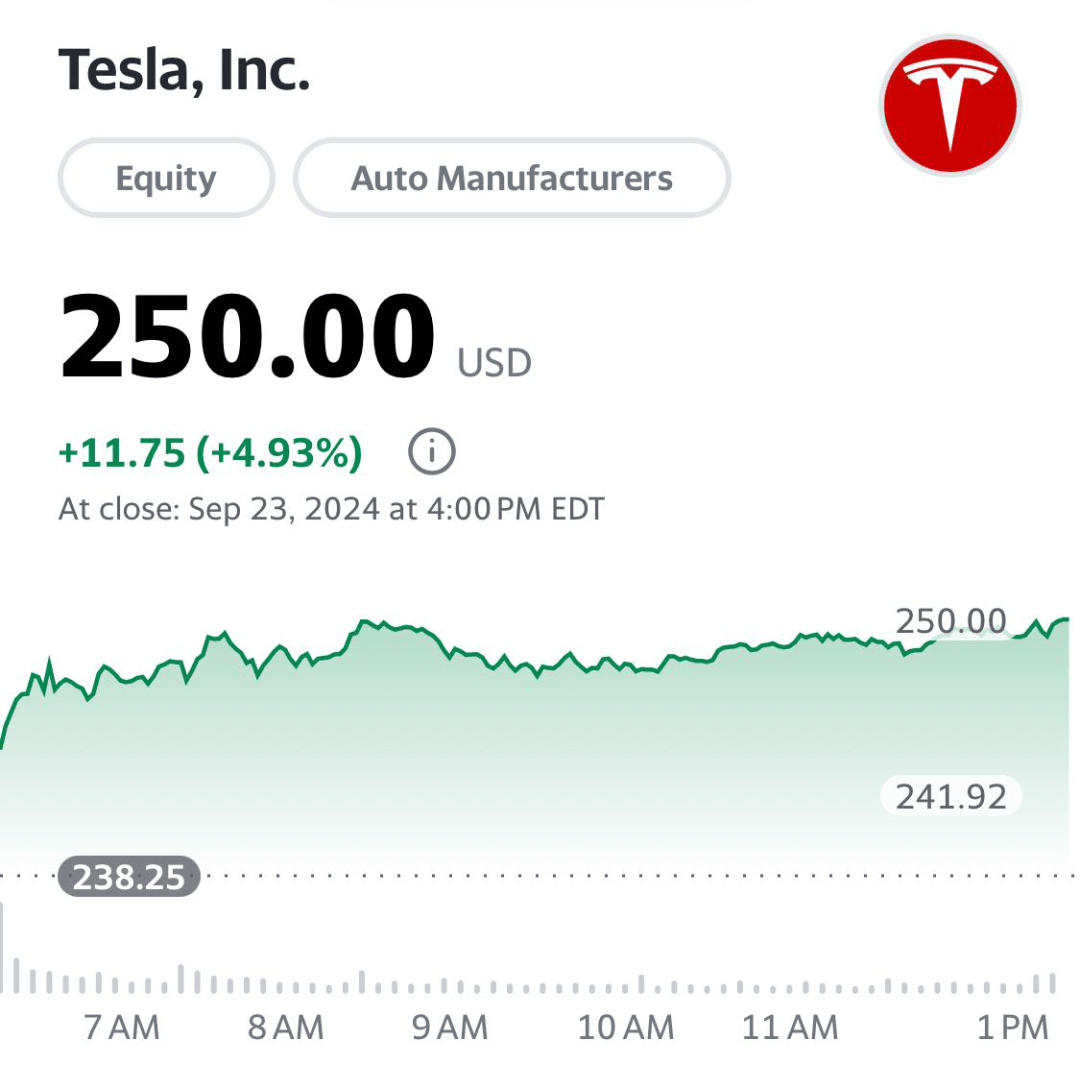This screenshot has width=1080, height=1088.
Task: Select the 1 PM time axis label
Action: (x=1013, y=1027)
